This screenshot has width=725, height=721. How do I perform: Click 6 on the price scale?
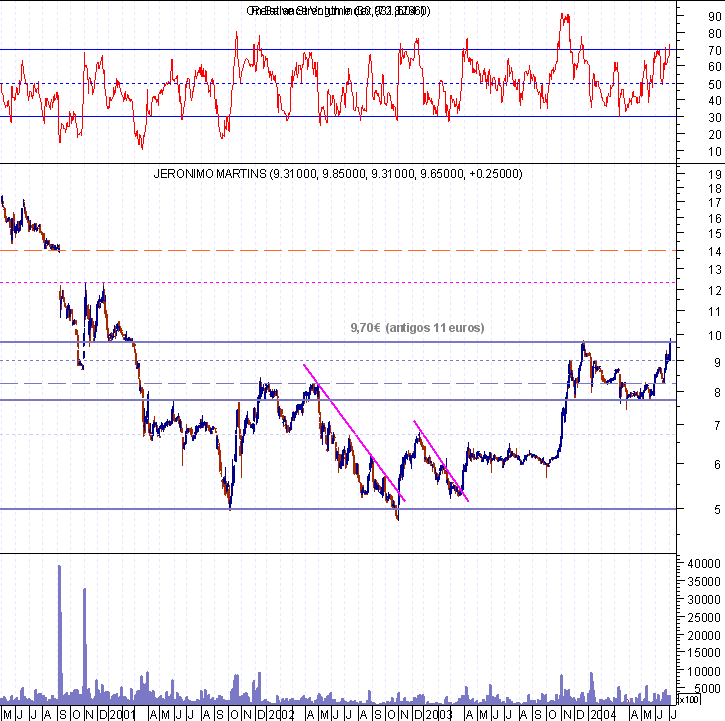(717, 464)
